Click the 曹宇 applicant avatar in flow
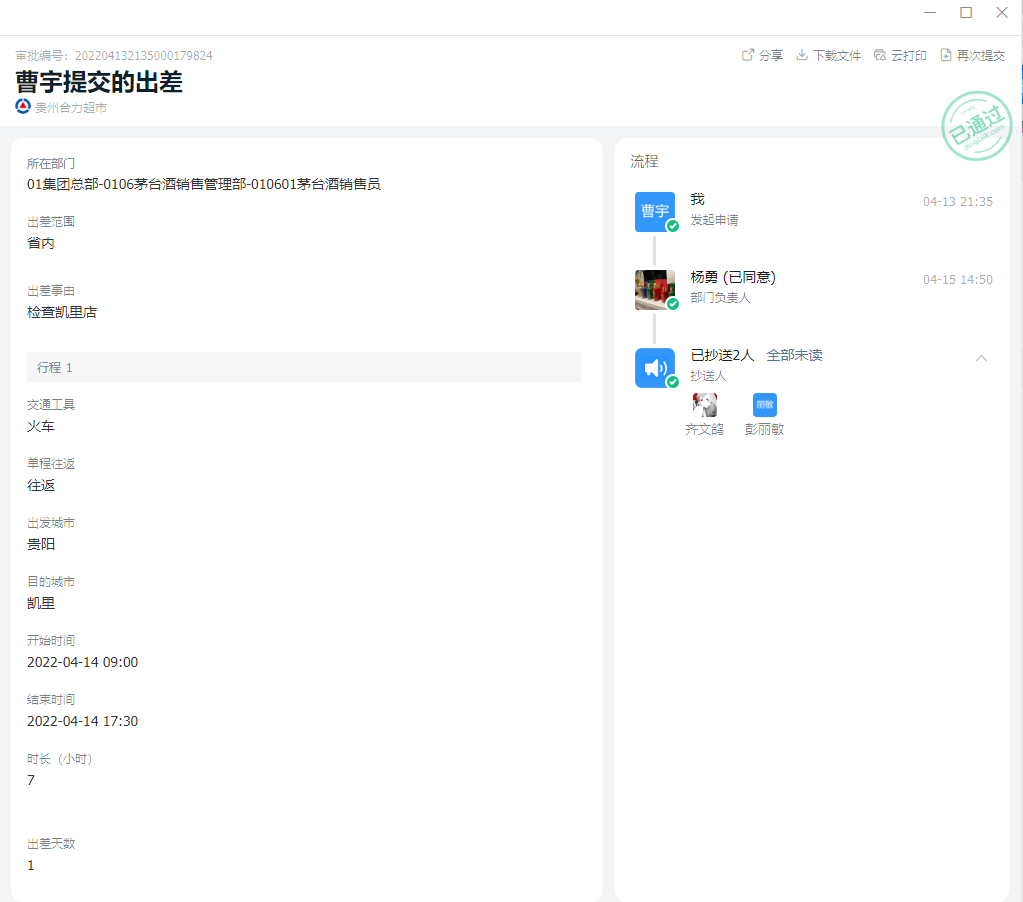 pos(655,211)
